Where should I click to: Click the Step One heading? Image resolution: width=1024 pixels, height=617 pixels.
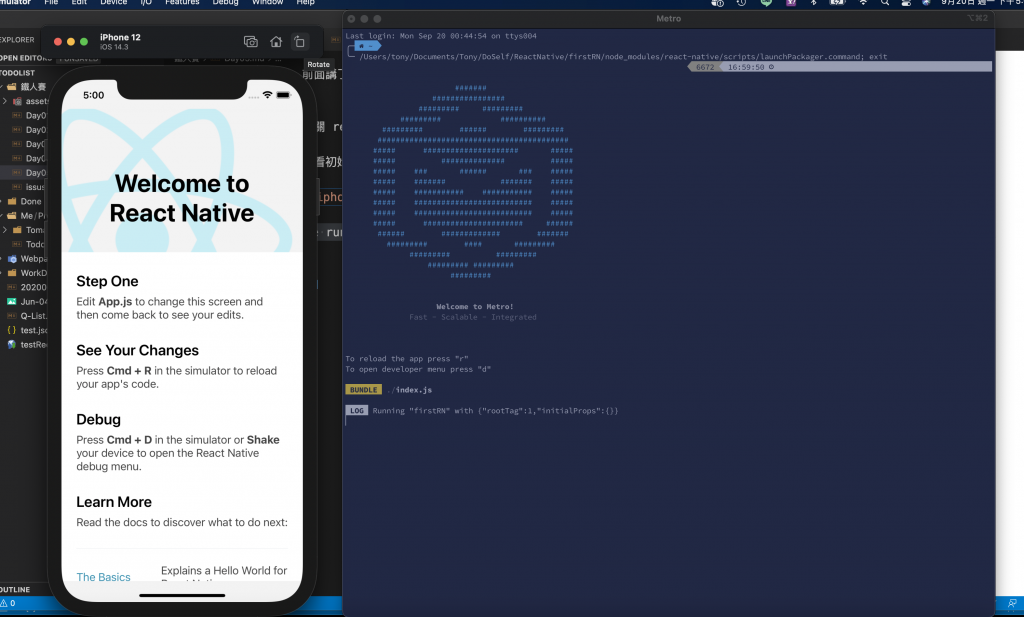(107, 281)
